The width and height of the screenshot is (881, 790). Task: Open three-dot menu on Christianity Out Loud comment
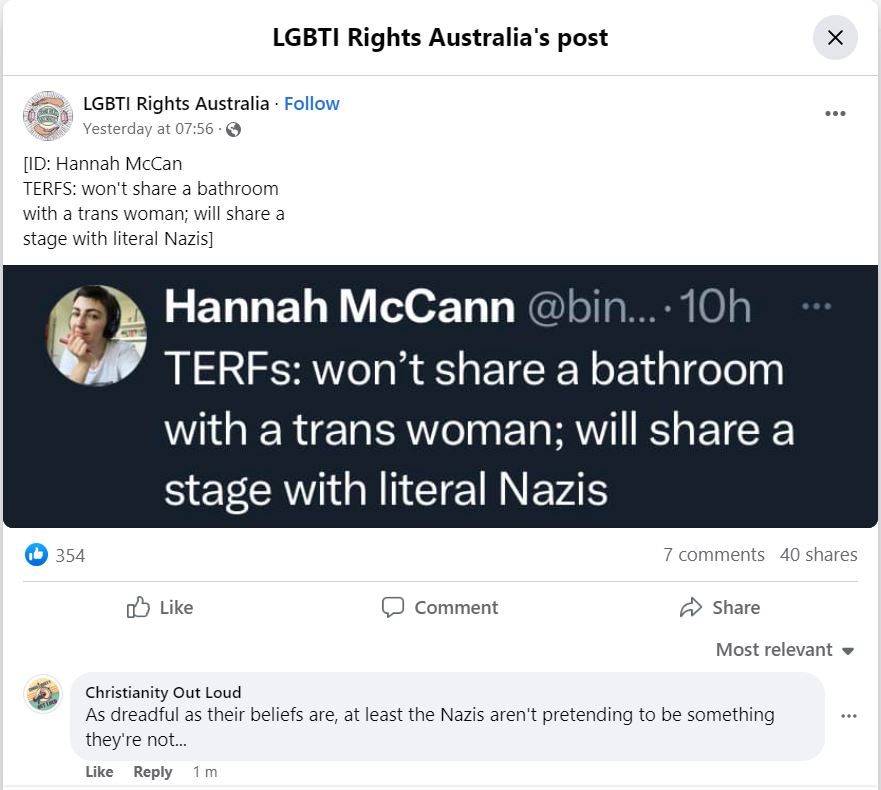click(848, 716)
